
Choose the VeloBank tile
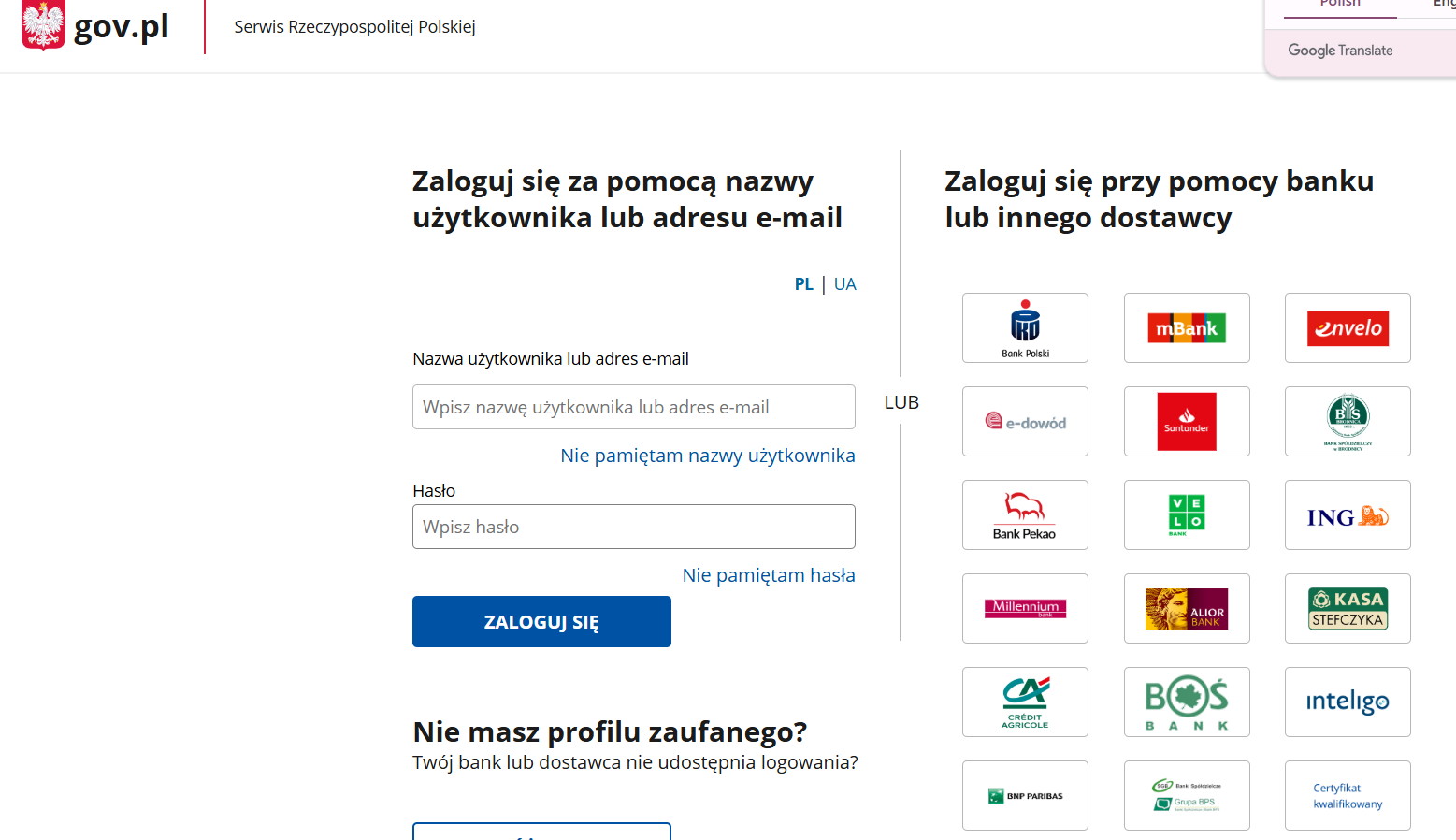click(x=1187, y=514)
